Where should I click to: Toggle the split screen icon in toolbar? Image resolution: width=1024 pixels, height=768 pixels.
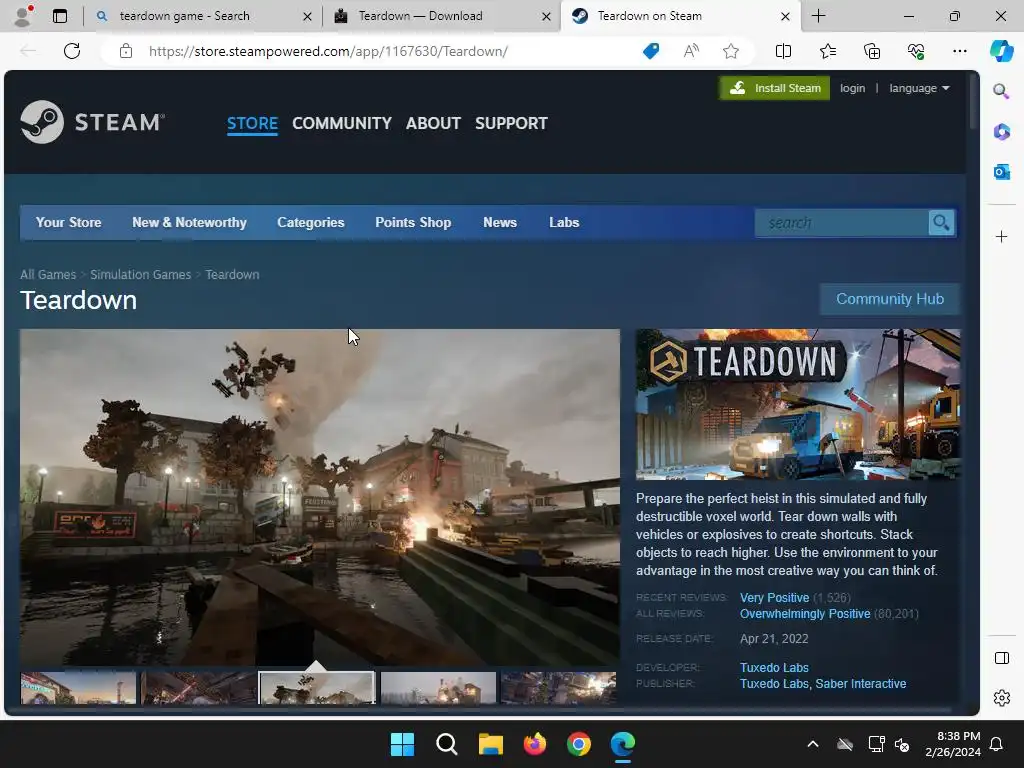[x=783, y=51]
